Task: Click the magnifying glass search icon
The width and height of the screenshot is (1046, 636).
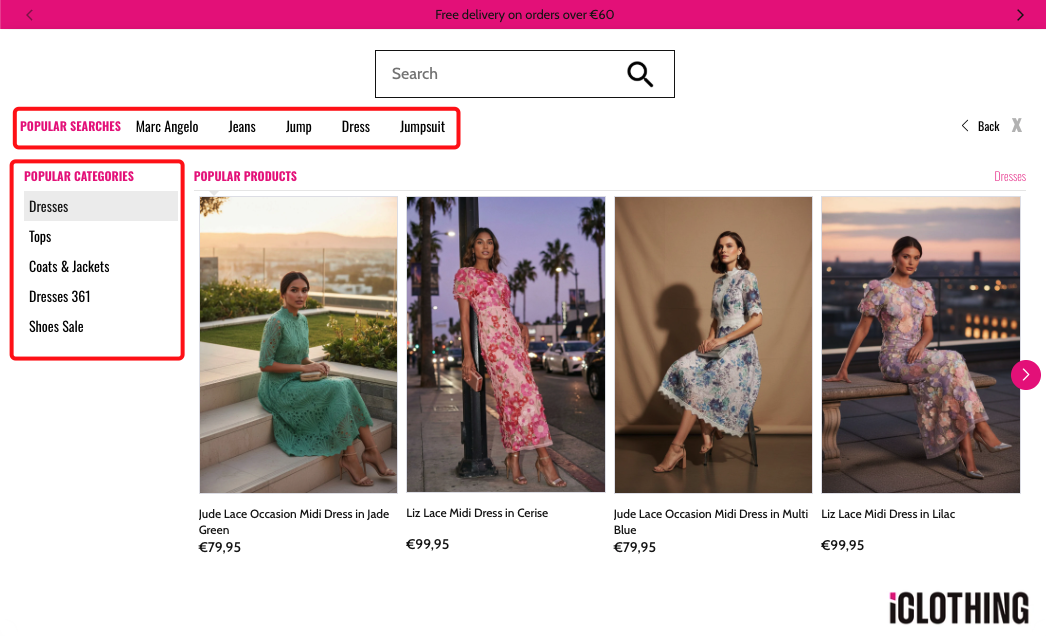Action: 639,74
